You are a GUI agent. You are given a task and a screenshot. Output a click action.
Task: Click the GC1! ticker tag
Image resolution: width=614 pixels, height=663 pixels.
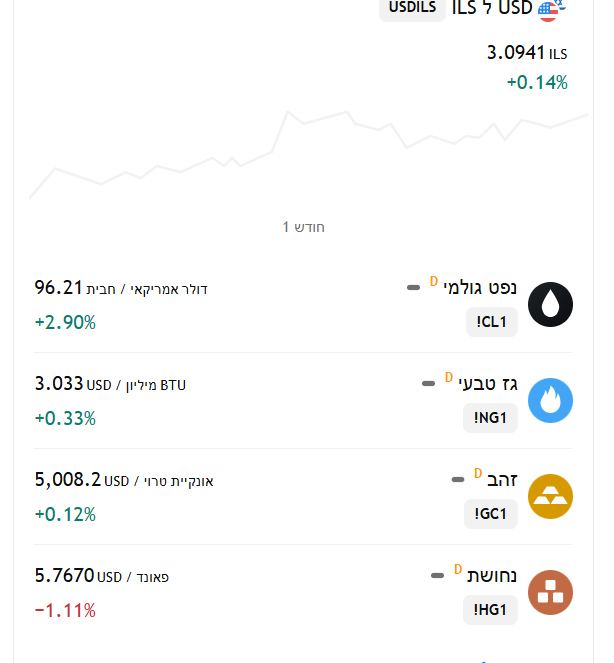(491, 514)
